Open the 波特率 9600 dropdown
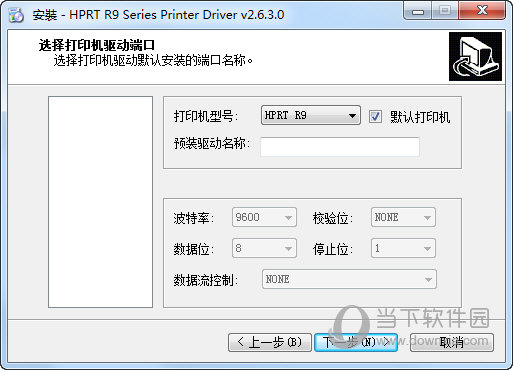513x370 pixels. pyautogui.click(x=264, y=217)
